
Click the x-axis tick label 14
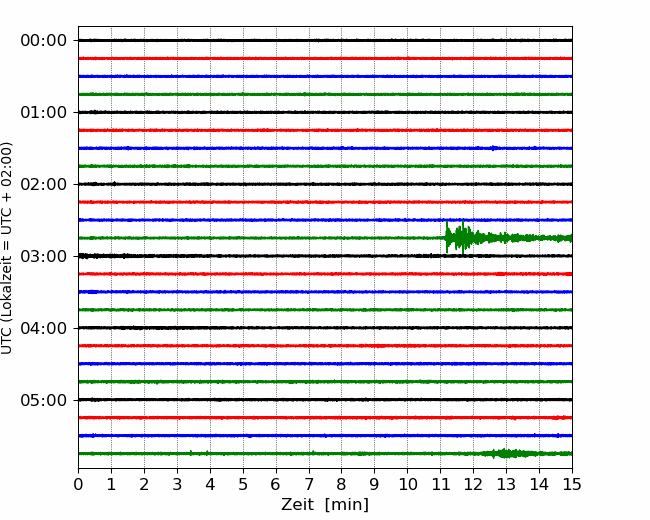pyautogui.click(x=539, y=484)
